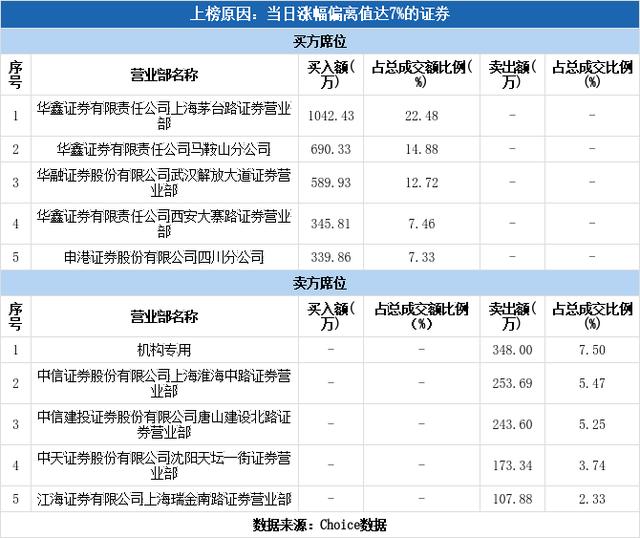This screenshot has width=640, height=538.
Task: Click the 申港证券股份有限公司四川分公司 cell
Action: coord(164,257)
